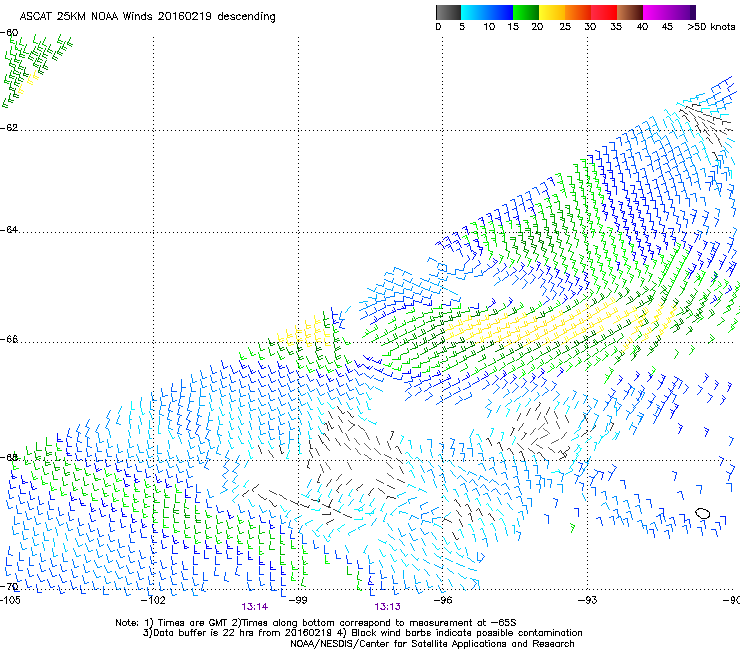Click the '>50 knots' legend label
The image size is (740, 650).
click(711, 27)
